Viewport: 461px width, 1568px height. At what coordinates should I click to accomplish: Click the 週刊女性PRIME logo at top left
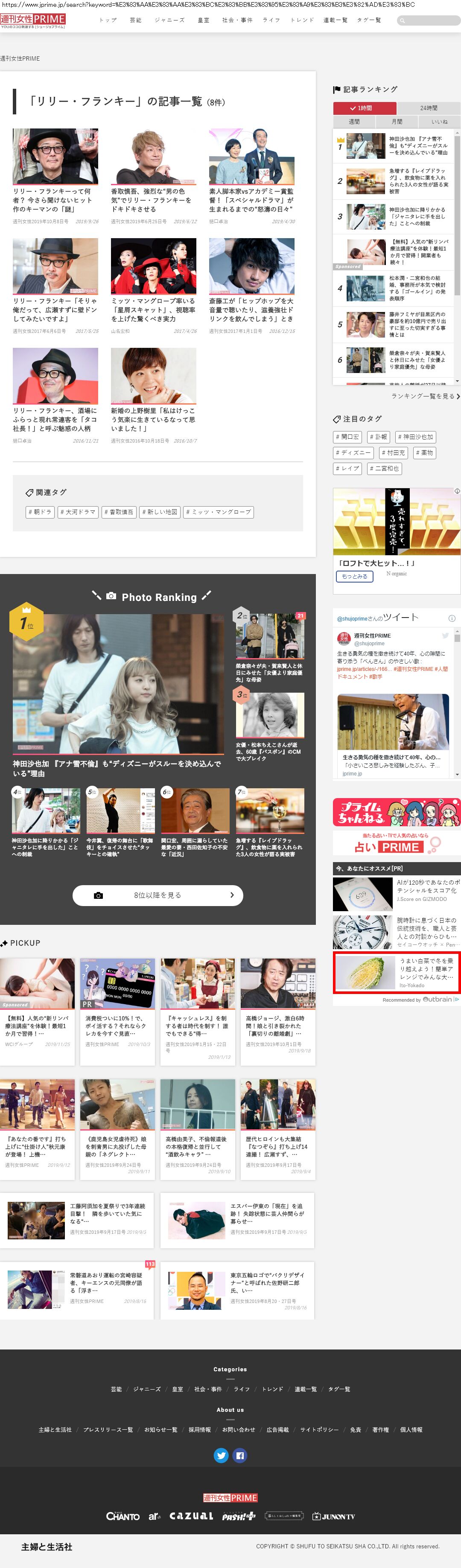[x=33, y=20]
